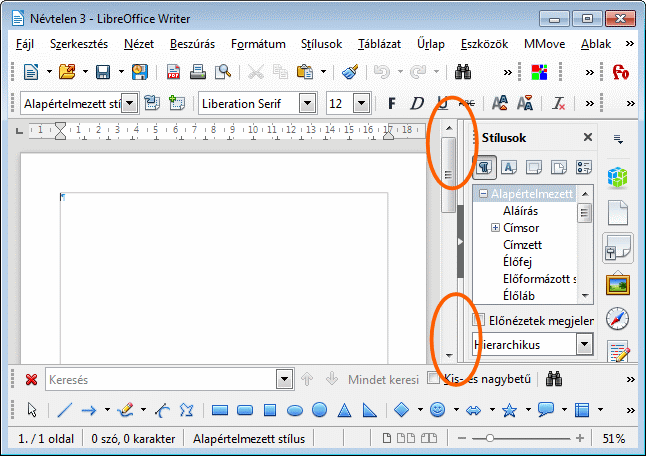Click the Clear Formatting icon
This screenshot has width=646, height=456.
tap(559, 103)
